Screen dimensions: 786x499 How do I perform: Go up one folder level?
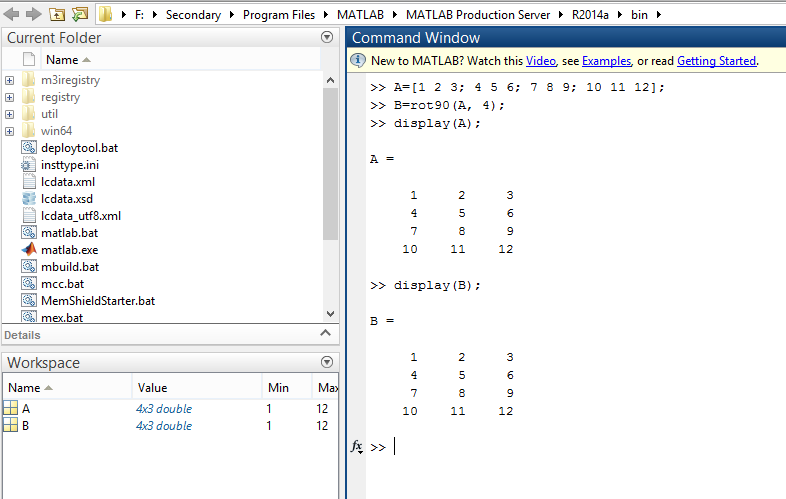pos(57,15)
